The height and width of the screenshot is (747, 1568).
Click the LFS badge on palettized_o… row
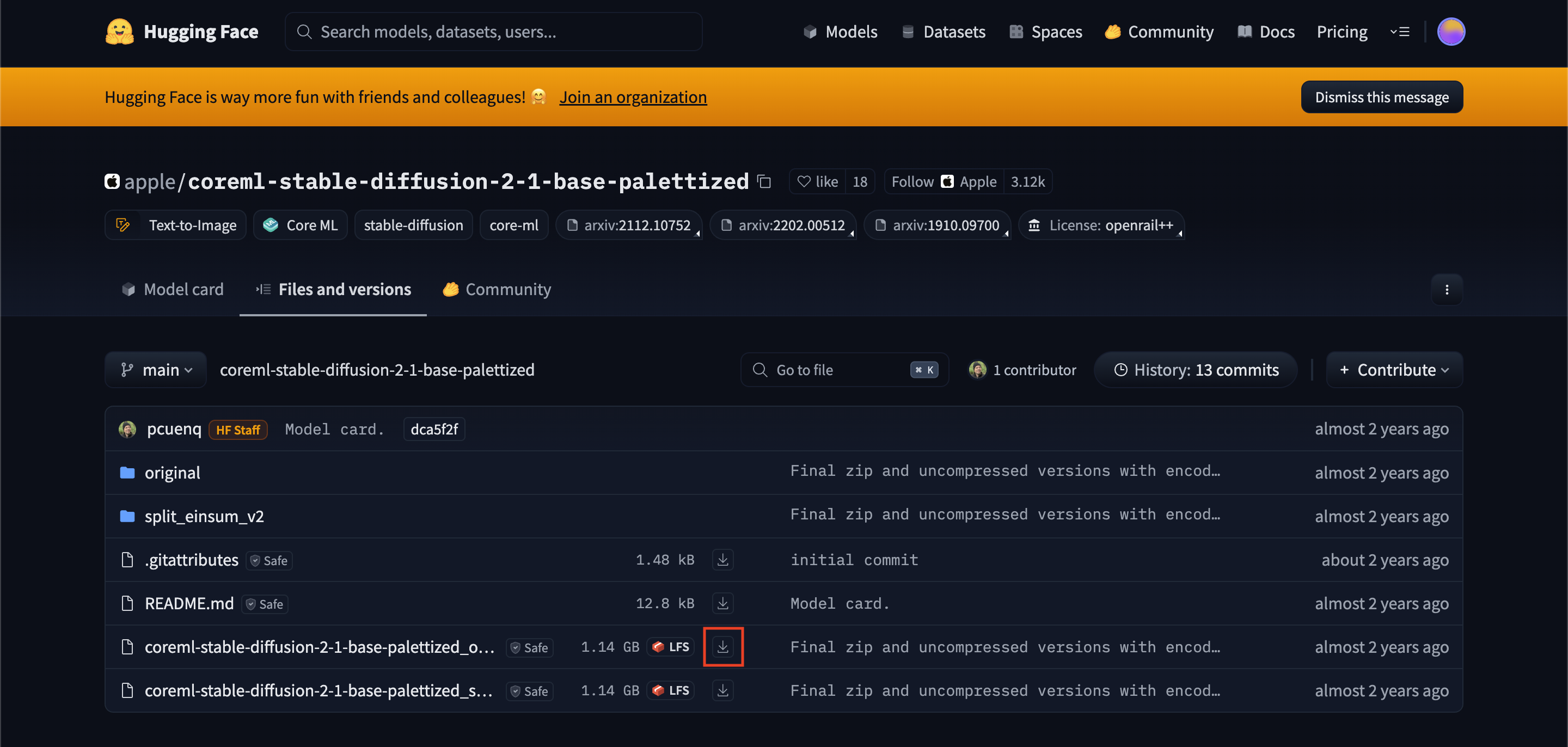pos(671,647)
